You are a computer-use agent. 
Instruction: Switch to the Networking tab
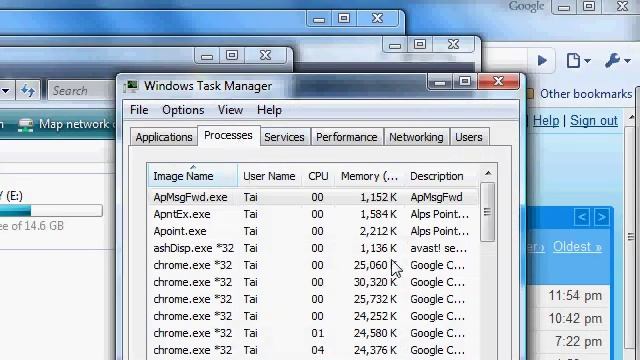(x=416, y=137)
